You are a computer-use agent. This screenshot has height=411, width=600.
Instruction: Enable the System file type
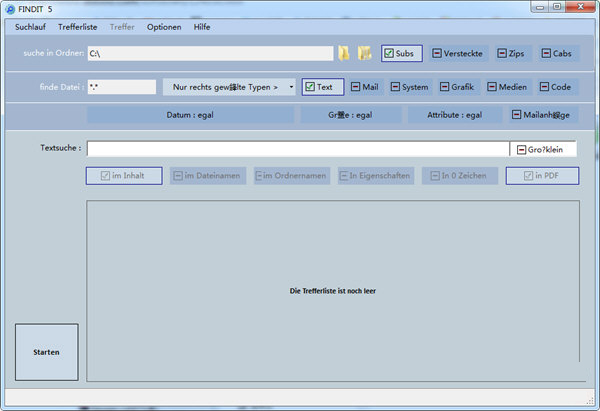tap(410, 87)
